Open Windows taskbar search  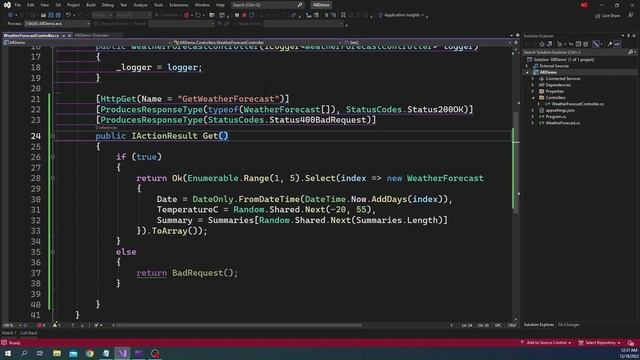pos(24,353)
